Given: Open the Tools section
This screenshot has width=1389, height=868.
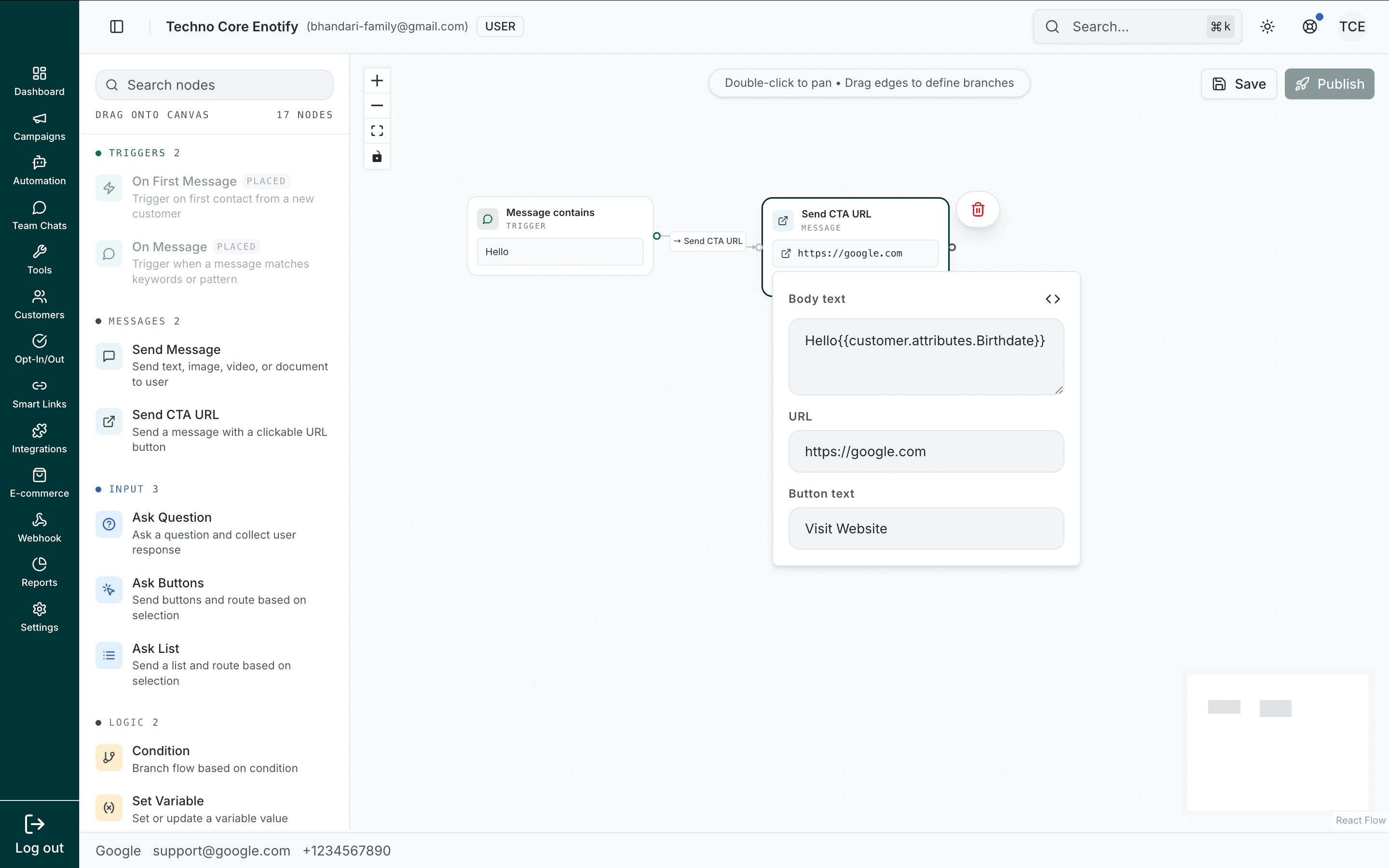Looking at the screenshot, I should coord(39,259).
